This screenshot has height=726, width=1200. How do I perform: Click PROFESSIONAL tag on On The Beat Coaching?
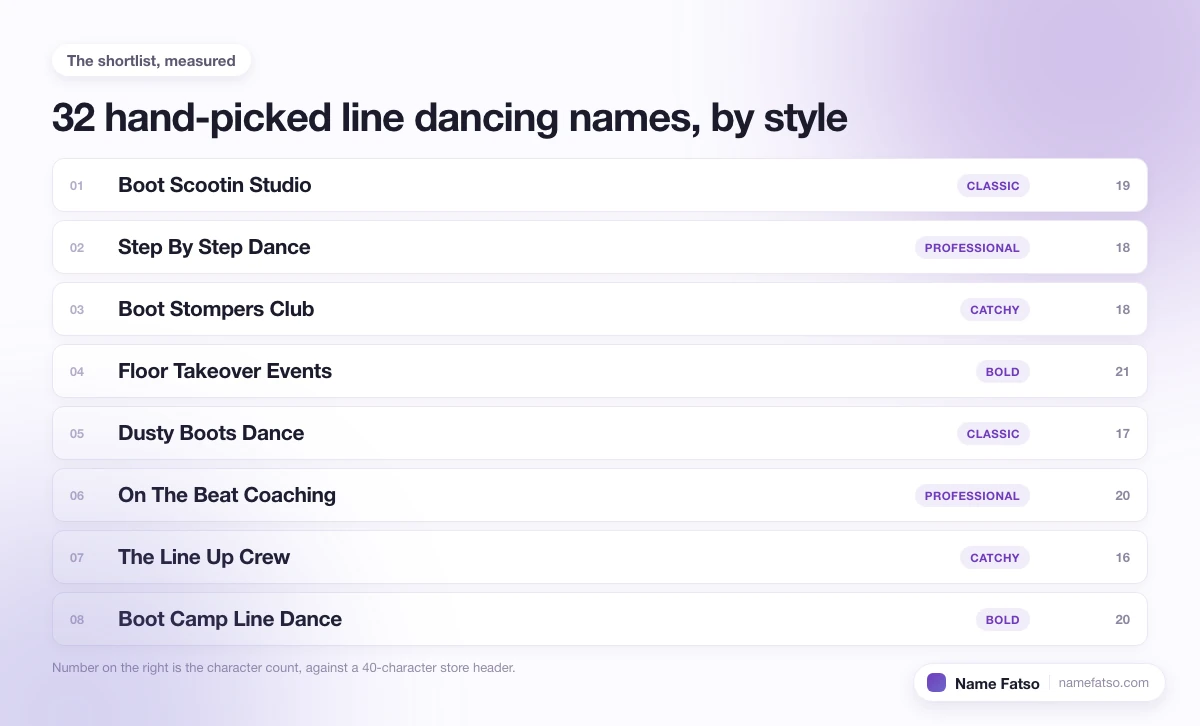tap(972, 496)
